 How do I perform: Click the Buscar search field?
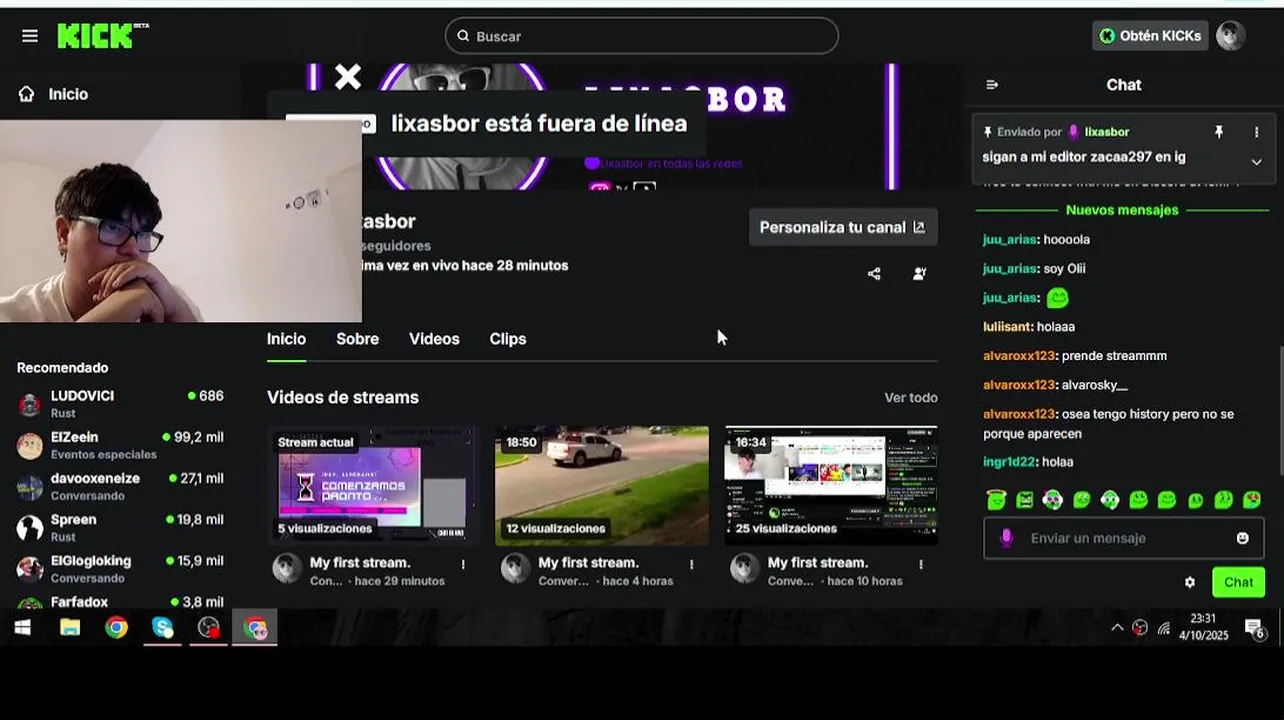[x=641, y=36]
